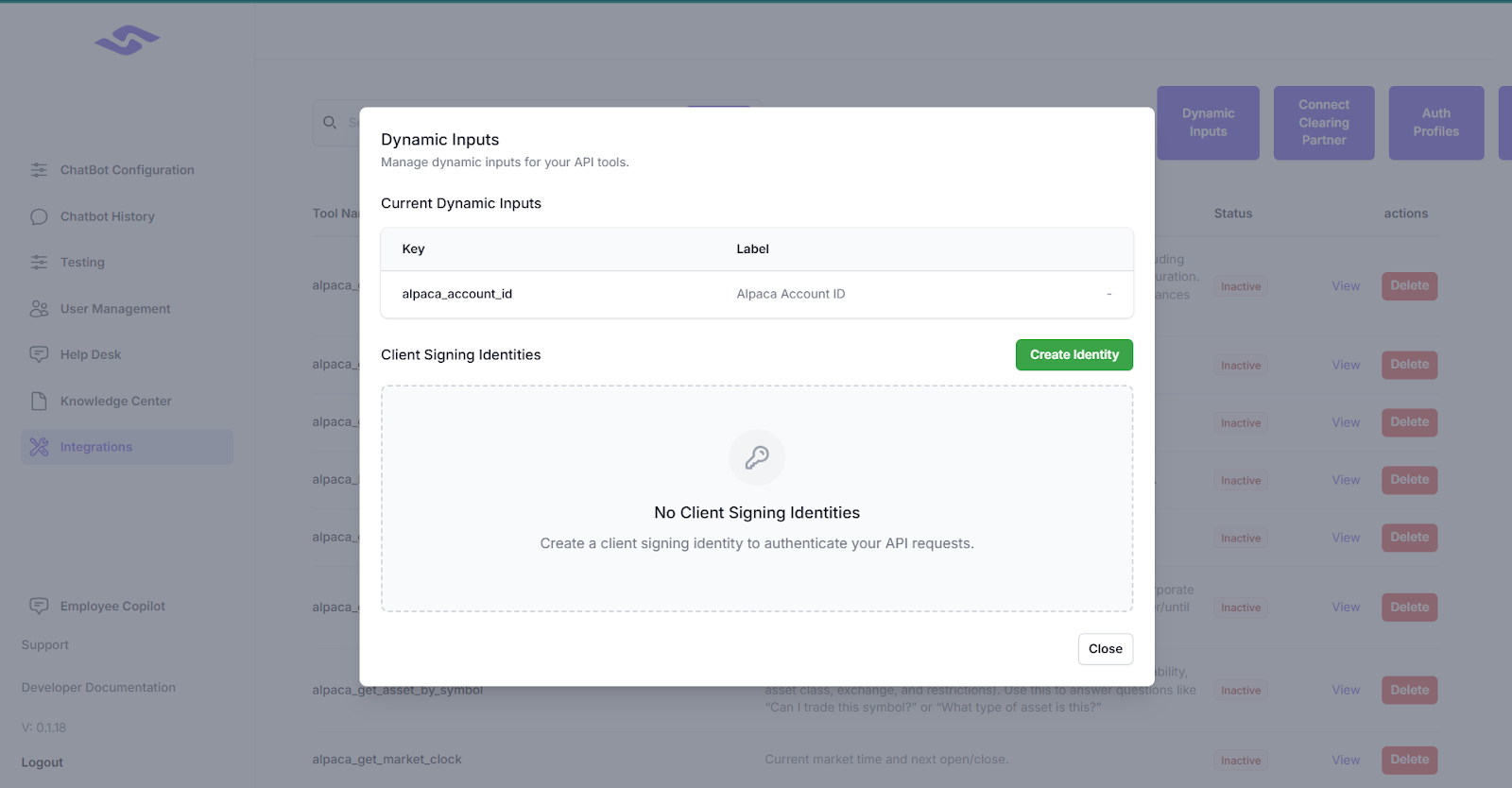Screen dimensions: 1512x788
Task: Click the Testing sliders icon in sidebar
Action: click(39, 263)
